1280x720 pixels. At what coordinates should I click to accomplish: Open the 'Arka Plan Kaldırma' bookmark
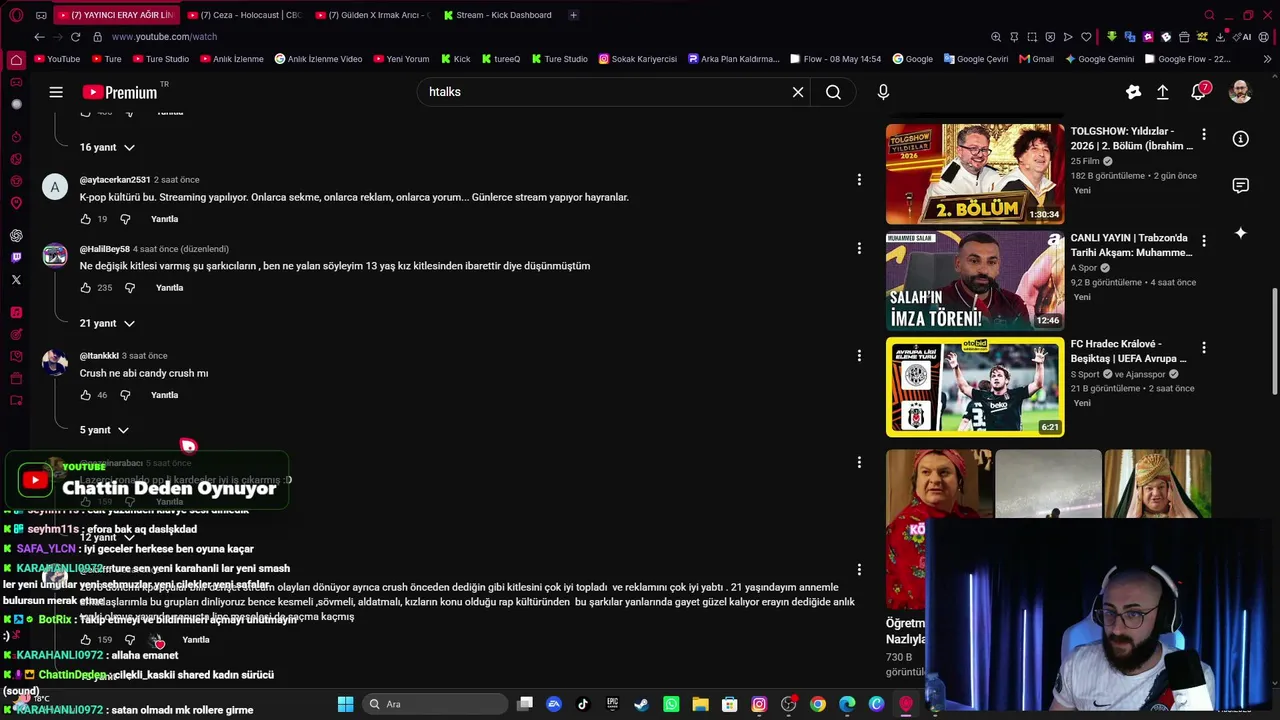[733, 59]
